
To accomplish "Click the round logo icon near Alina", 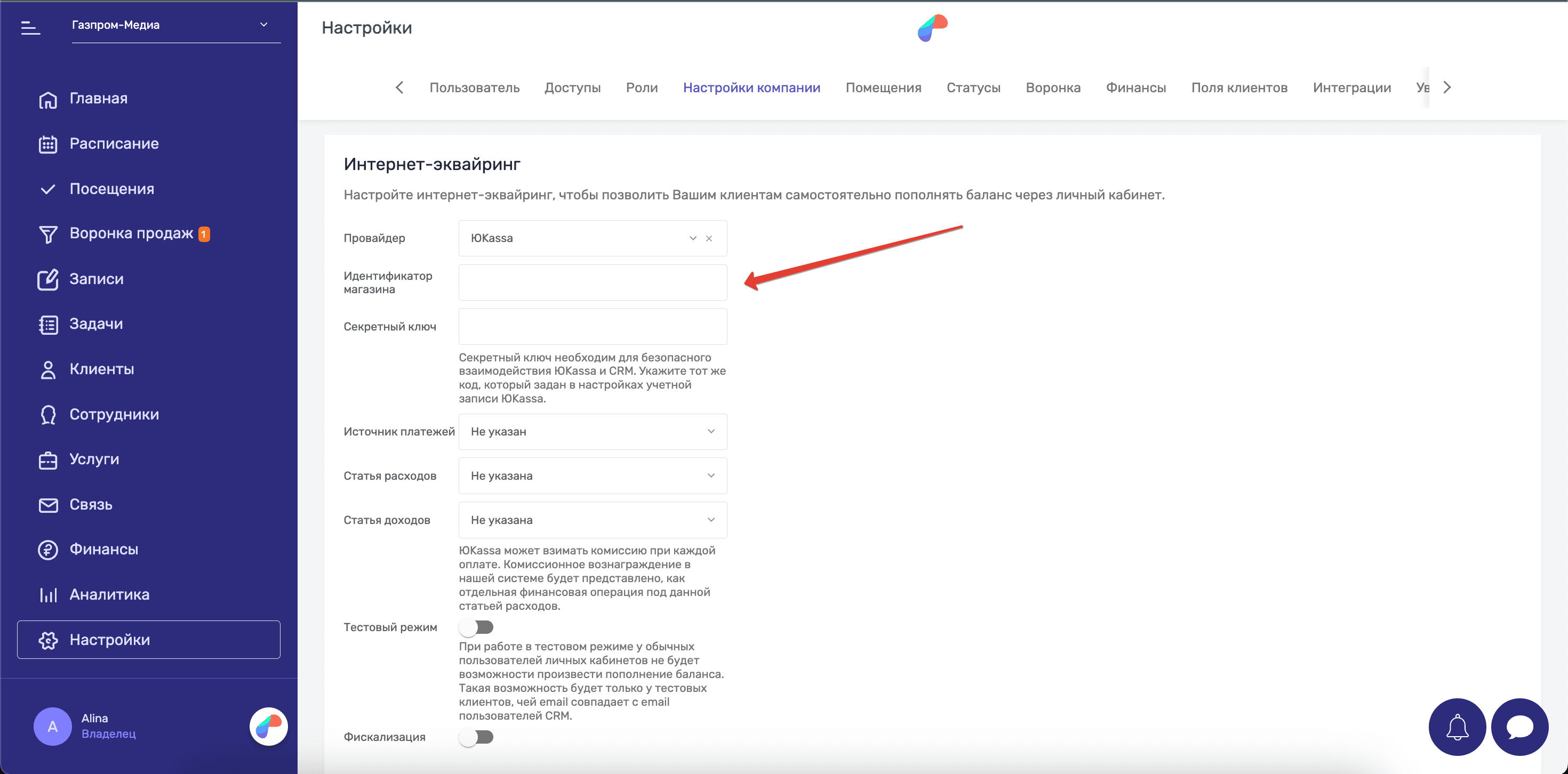I will (x=268, y=726).
